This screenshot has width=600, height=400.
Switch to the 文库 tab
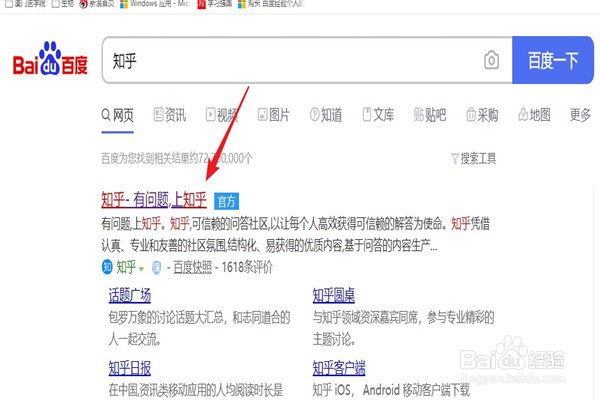(378, 114)
